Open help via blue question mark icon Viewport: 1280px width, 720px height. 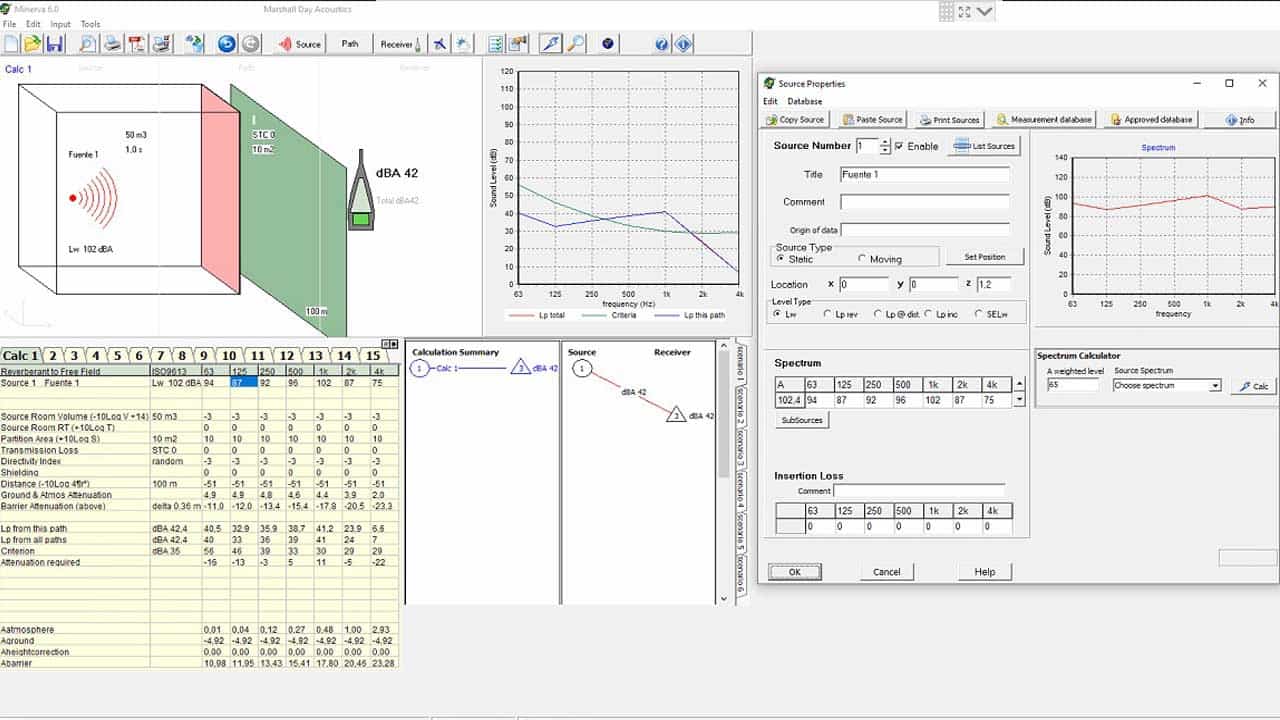click(662, 44)
